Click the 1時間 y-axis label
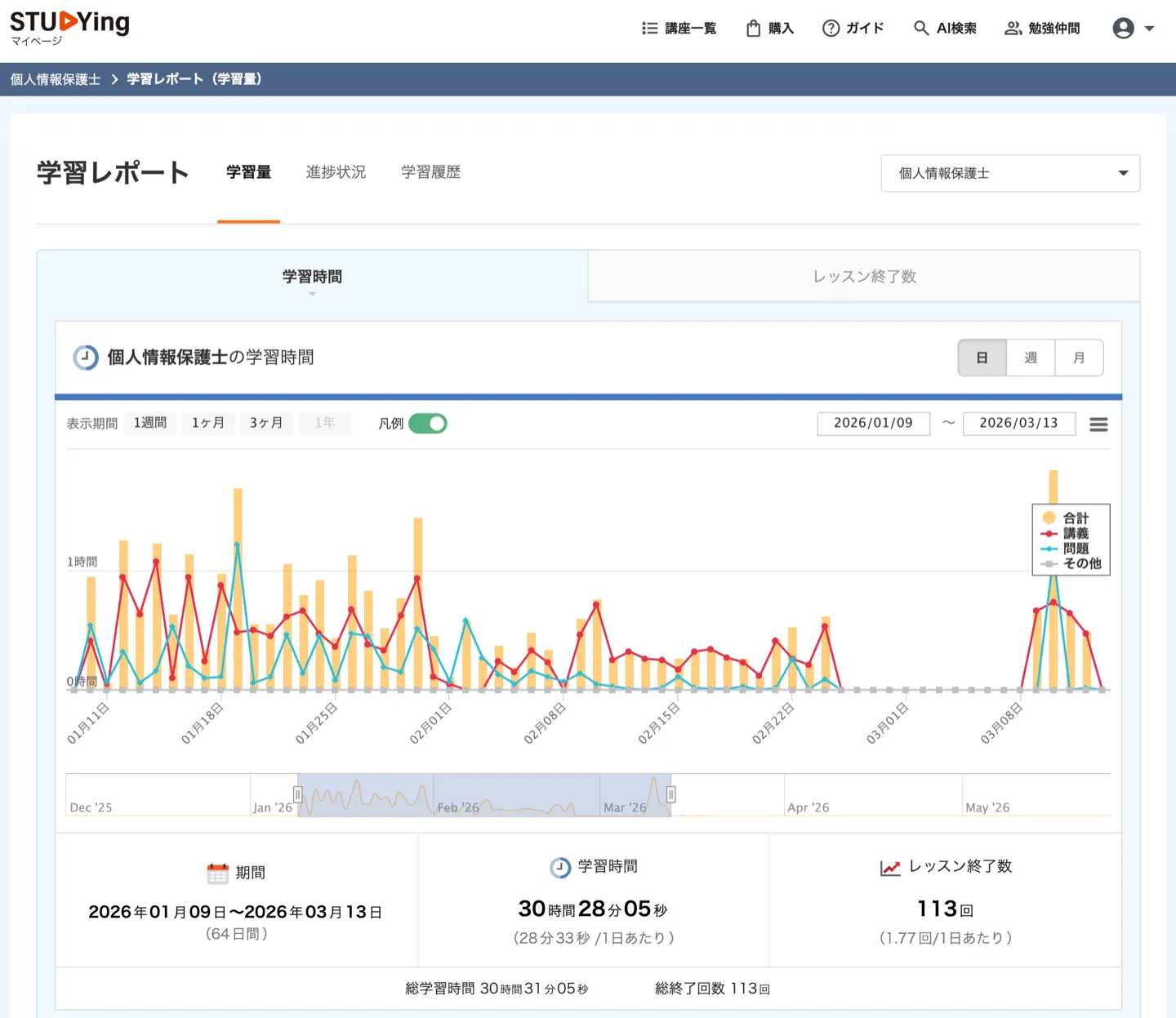Viewport: 1176px width, 1018px height. click(x=82, y=562)
